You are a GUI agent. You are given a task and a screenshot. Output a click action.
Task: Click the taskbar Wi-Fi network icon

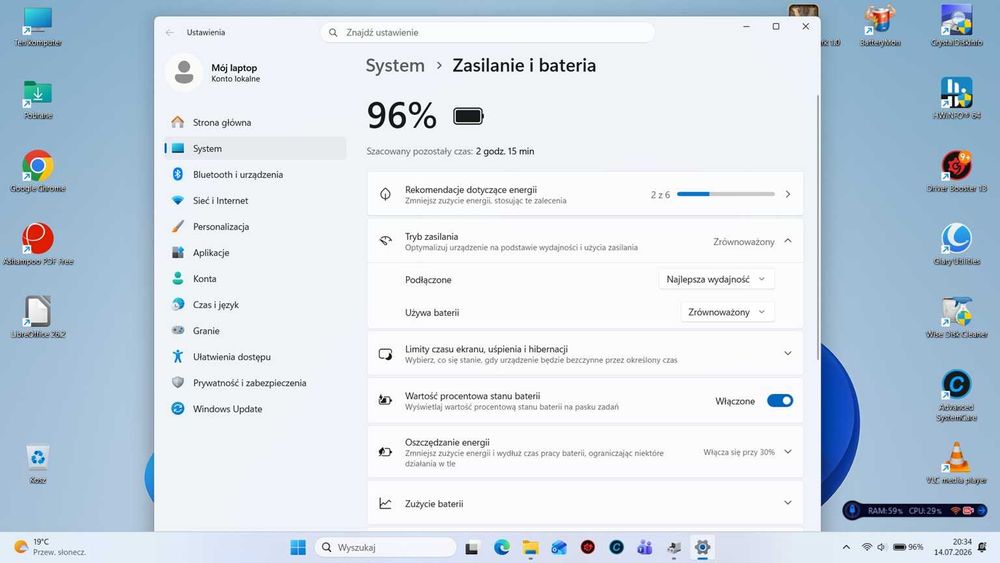[867, 547]
